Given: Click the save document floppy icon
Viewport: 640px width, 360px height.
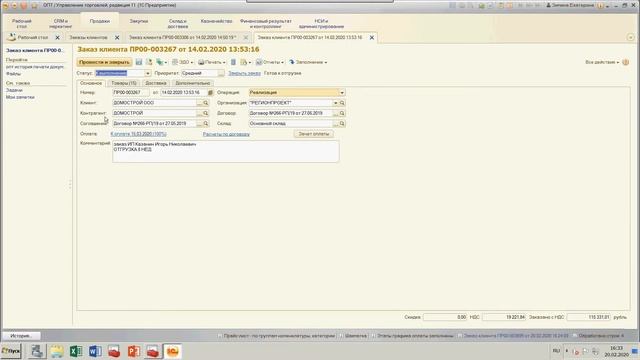Looking at the screenshot, I should (139, 62).
